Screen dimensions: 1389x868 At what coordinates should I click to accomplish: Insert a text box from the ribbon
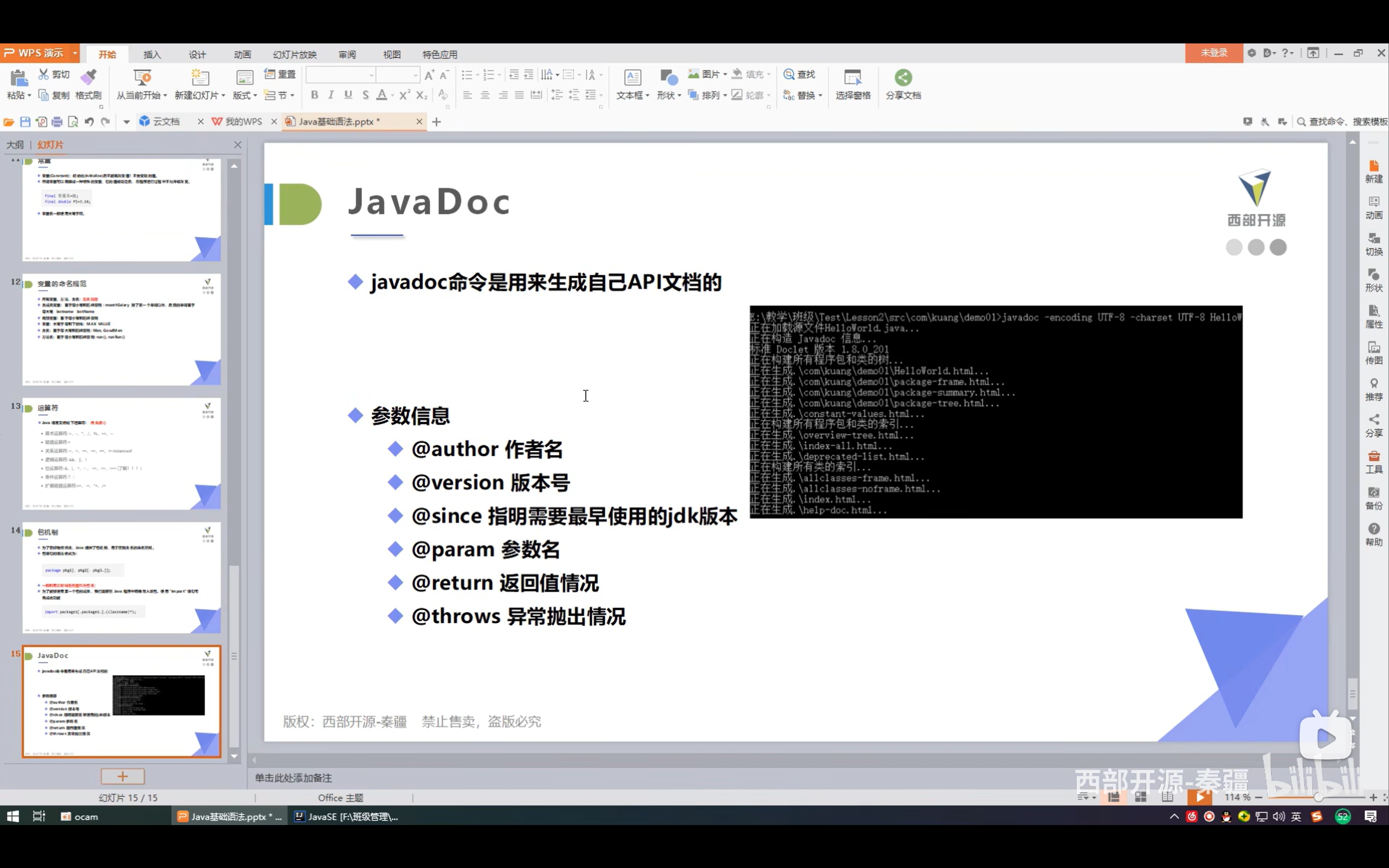pos(633,78)
